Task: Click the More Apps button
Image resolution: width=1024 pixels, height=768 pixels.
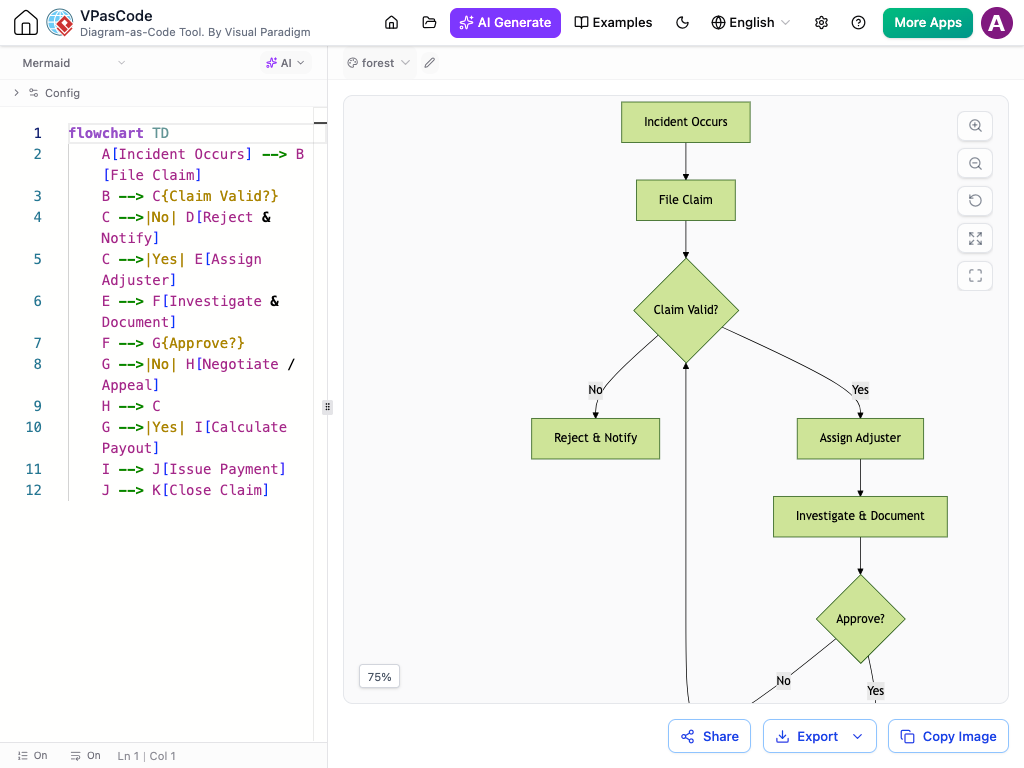Action: coord(928,23)
